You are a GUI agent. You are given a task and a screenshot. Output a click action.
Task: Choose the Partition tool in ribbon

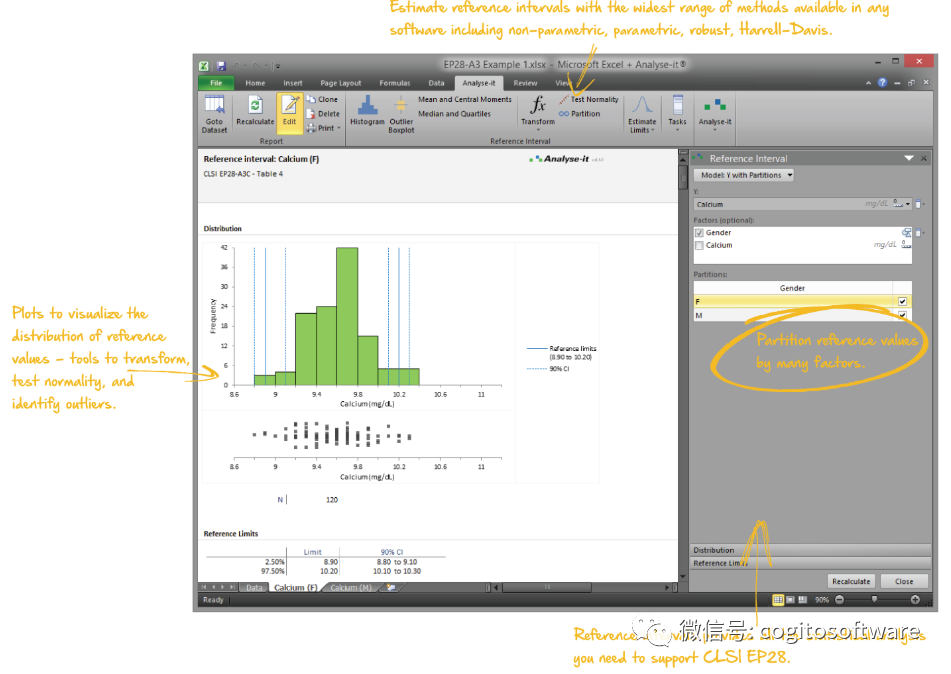(x=580, y=113)
